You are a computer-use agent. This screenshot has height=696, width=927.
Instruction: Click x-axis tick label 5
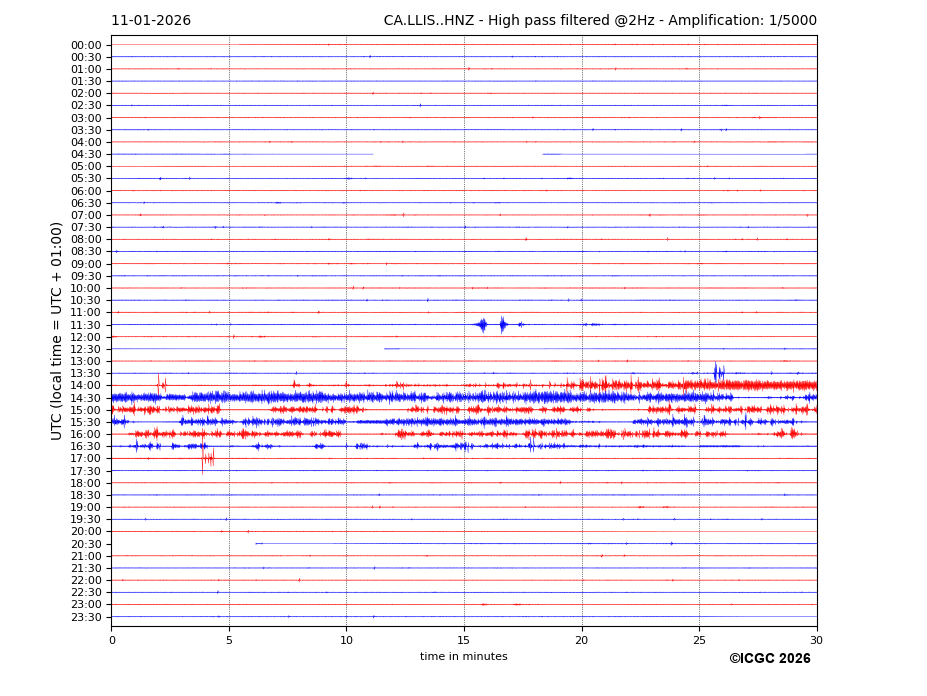click(229, 640)
